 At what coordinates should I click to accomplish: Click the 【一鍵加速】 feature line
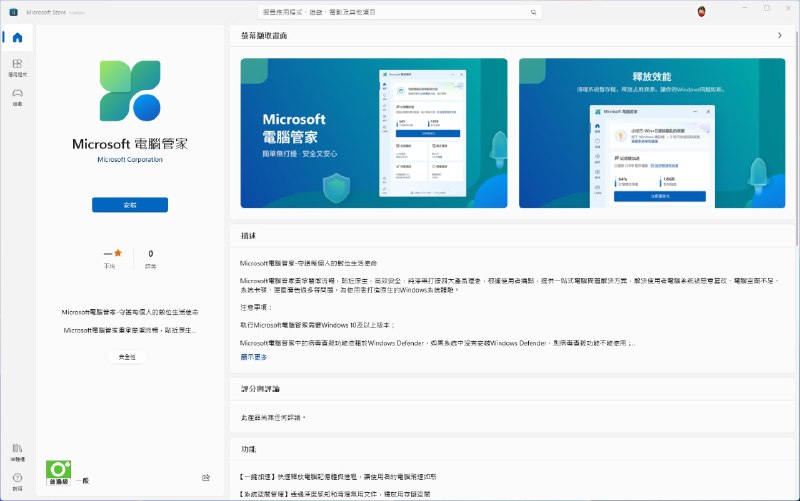[x=338, y=477]
